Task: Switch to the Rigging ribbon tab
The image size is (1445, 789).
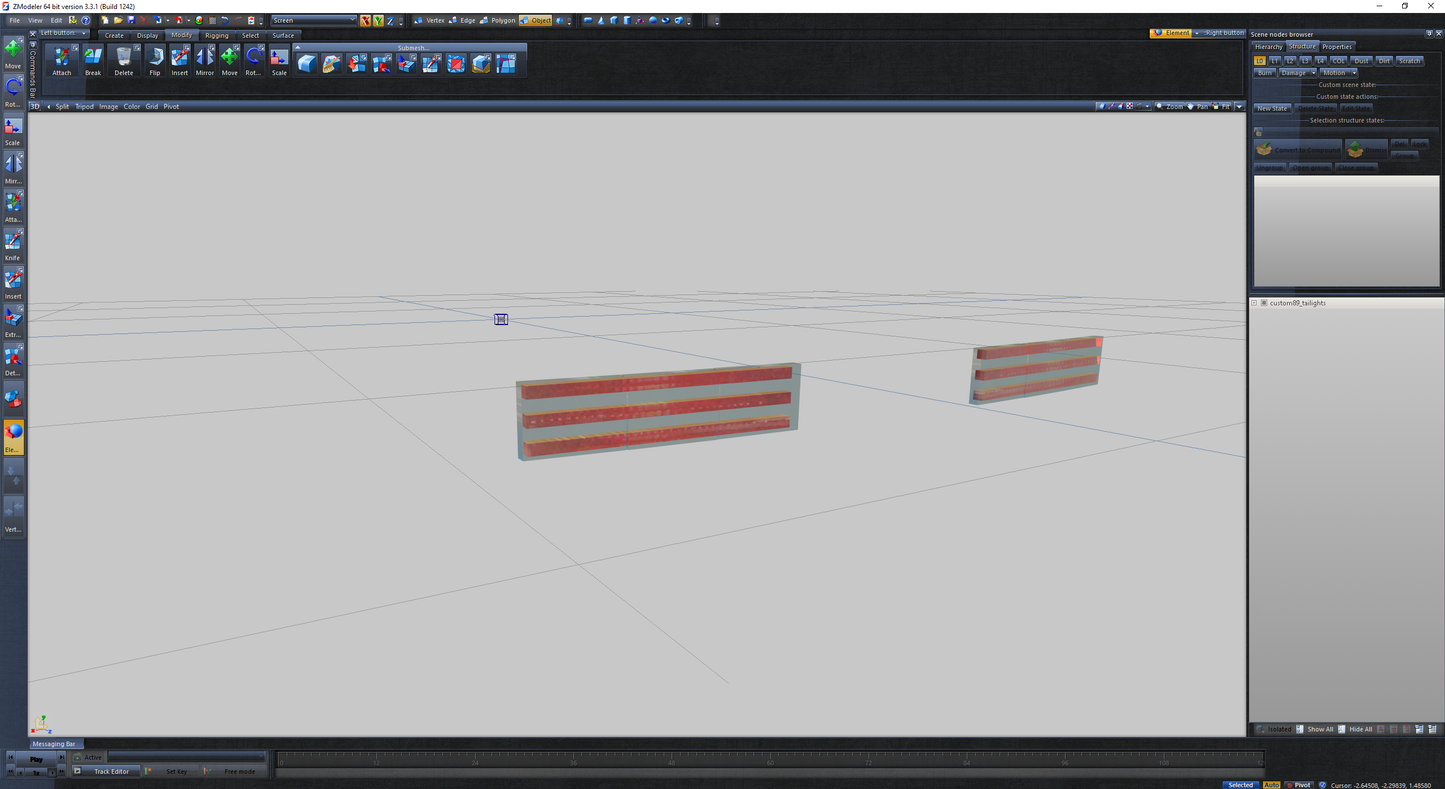Action: pyautogui.click(x=216, y=35)
